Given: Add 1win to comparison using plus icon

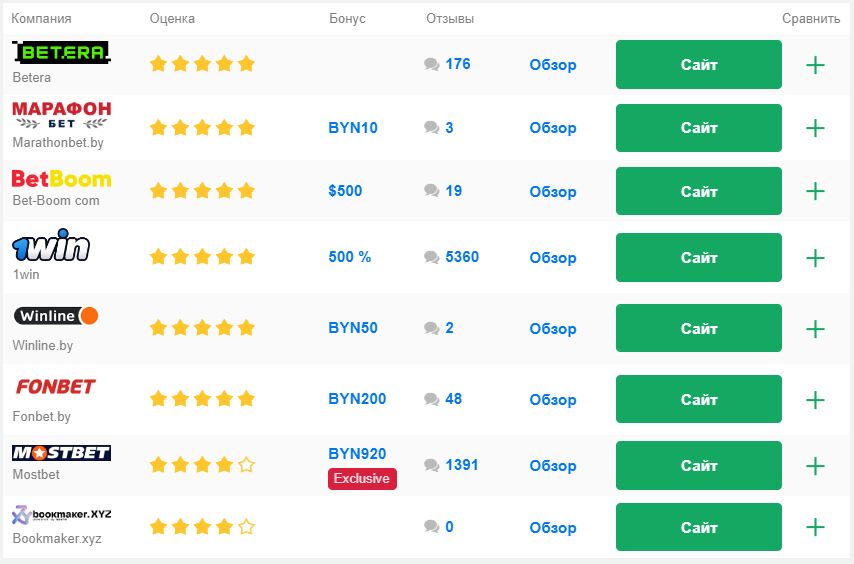Looking at the screenshot, I should 815,258.
